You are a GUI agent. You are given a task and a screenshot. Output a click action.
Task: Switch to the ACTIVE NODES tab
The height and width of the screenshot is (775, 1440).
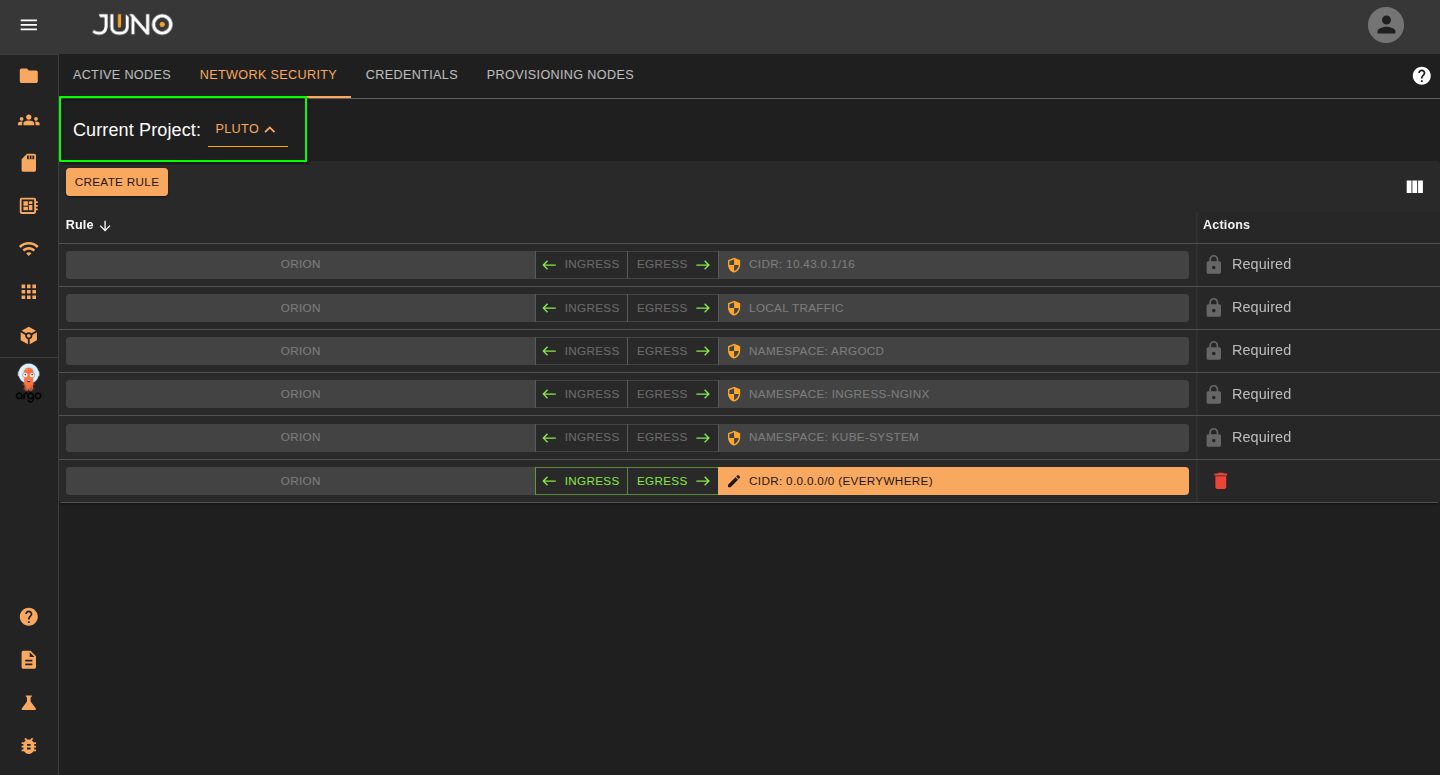tap(121, 75)
